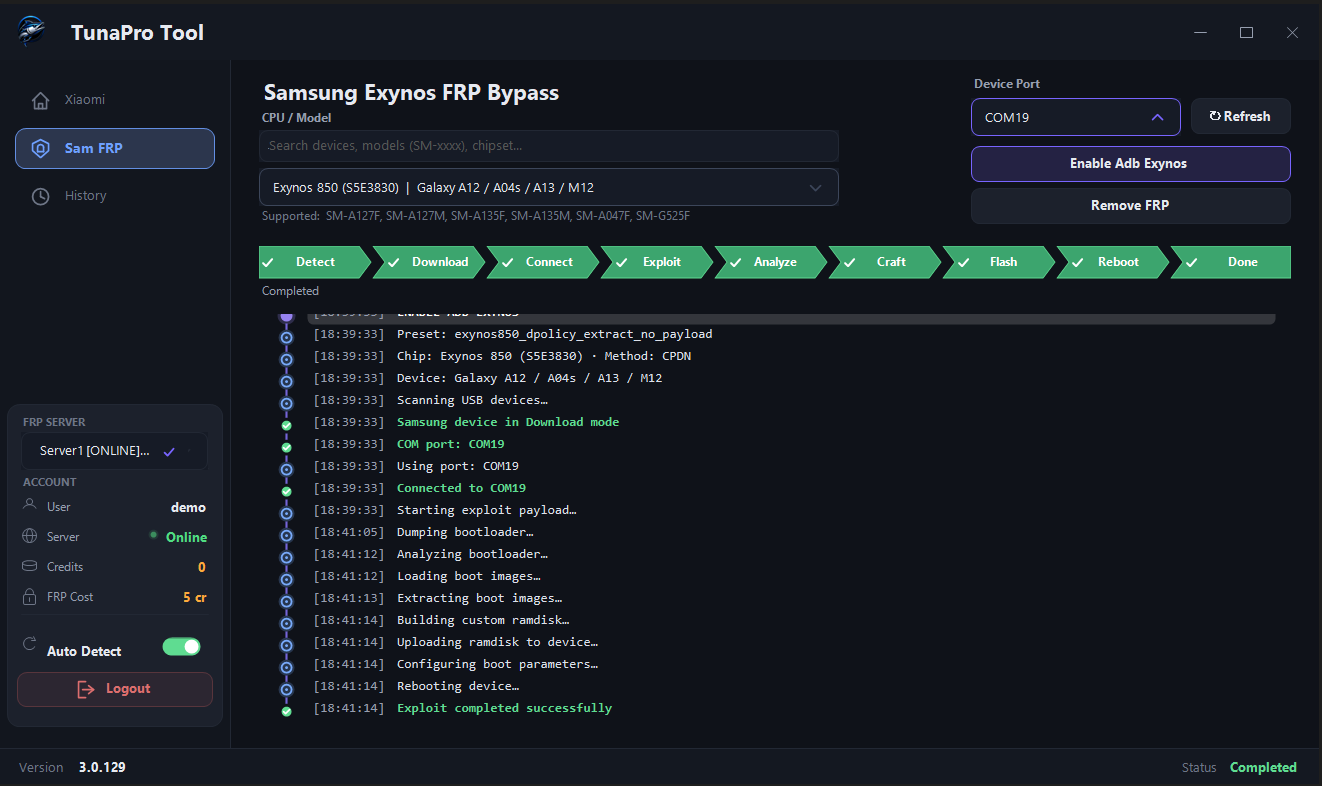Open the FRP Server selection dropdown
Image resolution: width=1322 pixels, height=786 pixels.
click(x=114, y=451)
